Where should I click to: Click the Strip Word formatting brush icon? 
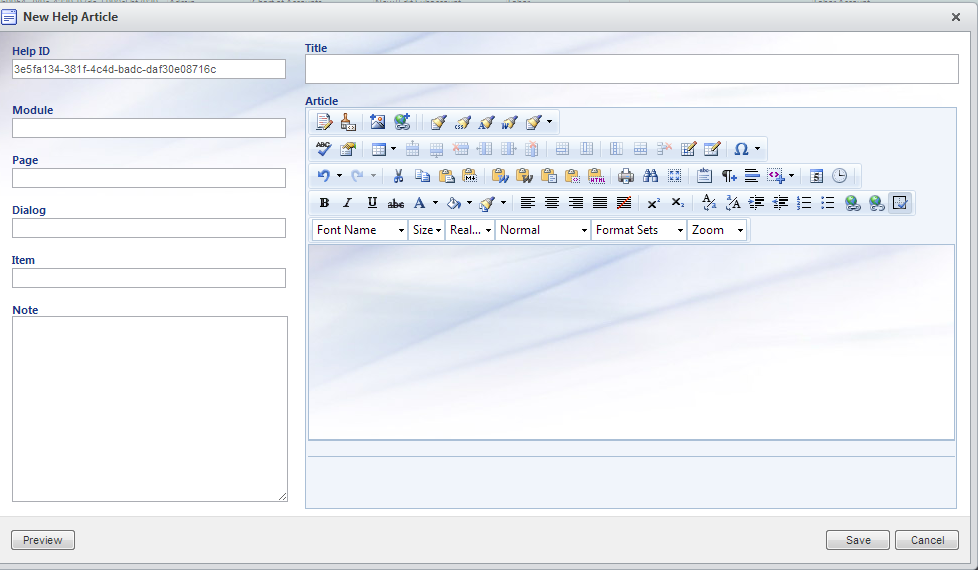click(510, 122)
